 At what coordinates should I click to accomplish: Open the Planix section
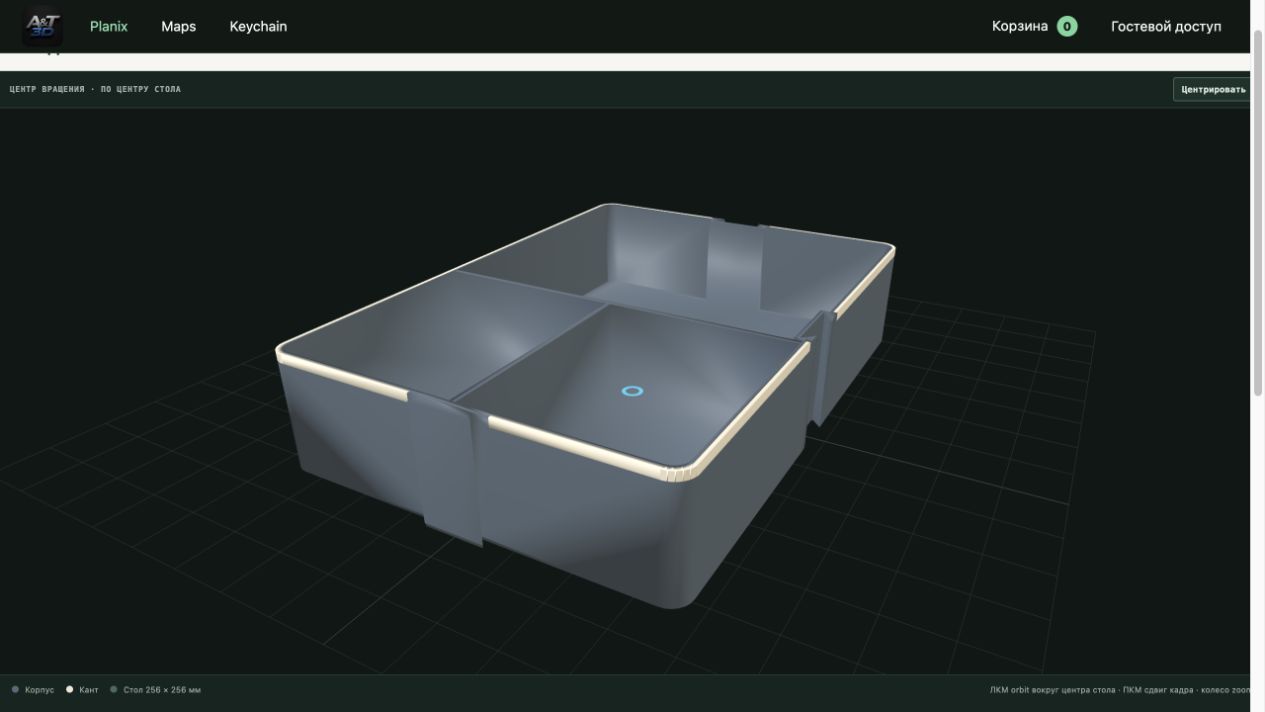point(109,27)
